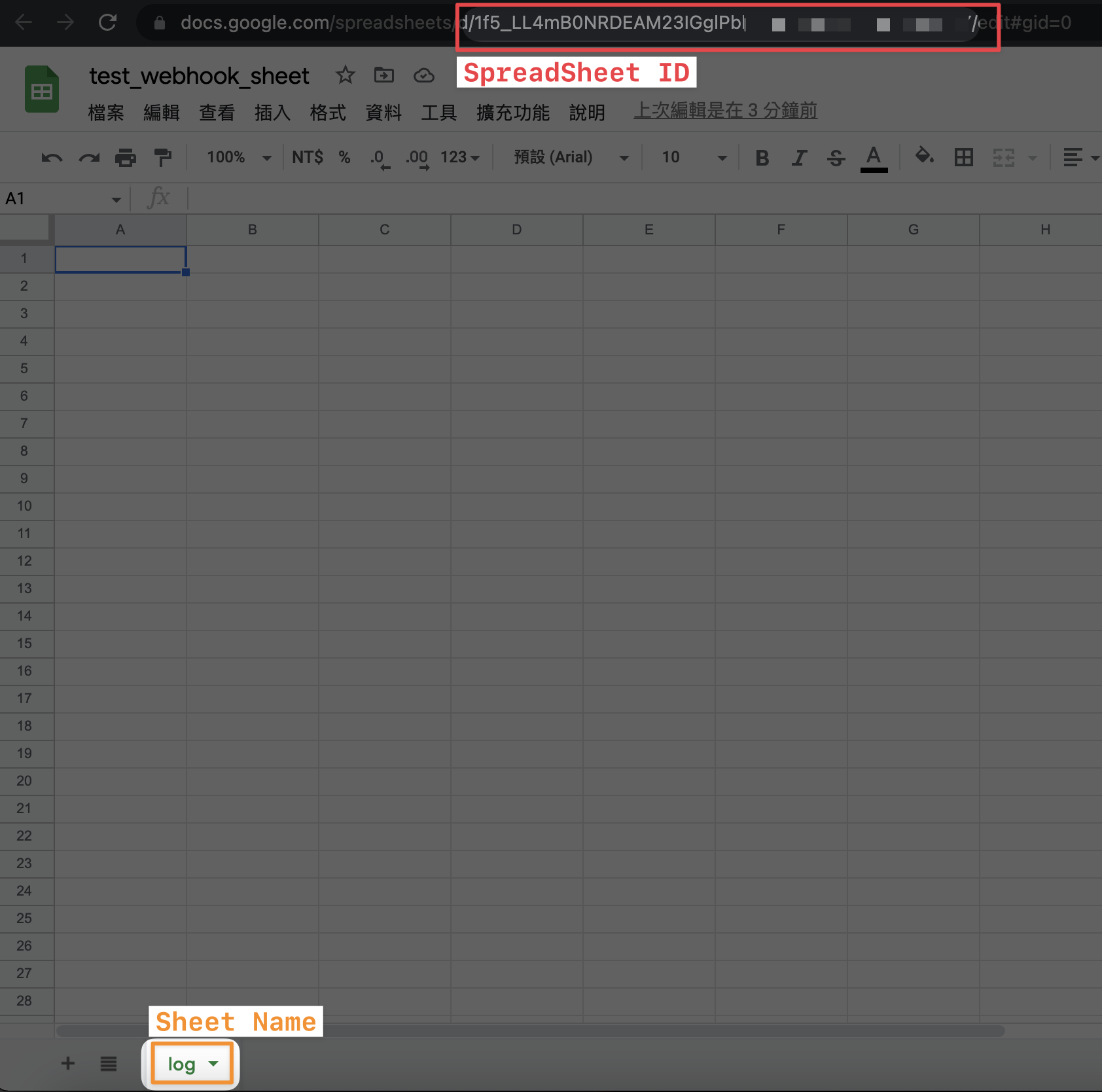This screenshot has height=1092, width=1102.
Task: Open the text color picker
Action: [874, 157]
